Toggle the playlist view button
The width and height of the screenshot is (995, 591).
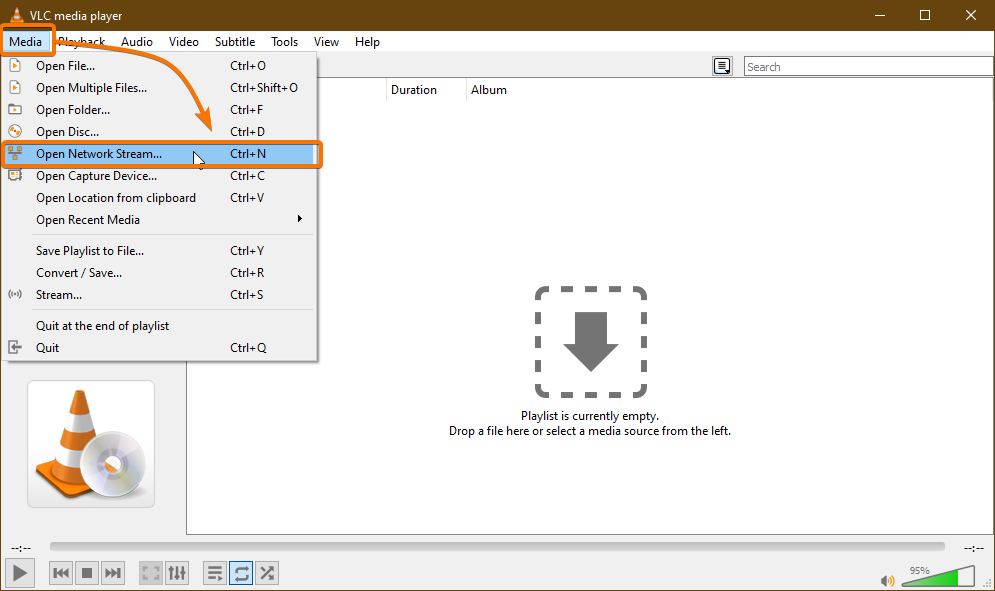pyautogui.click(x=215, y=573)
